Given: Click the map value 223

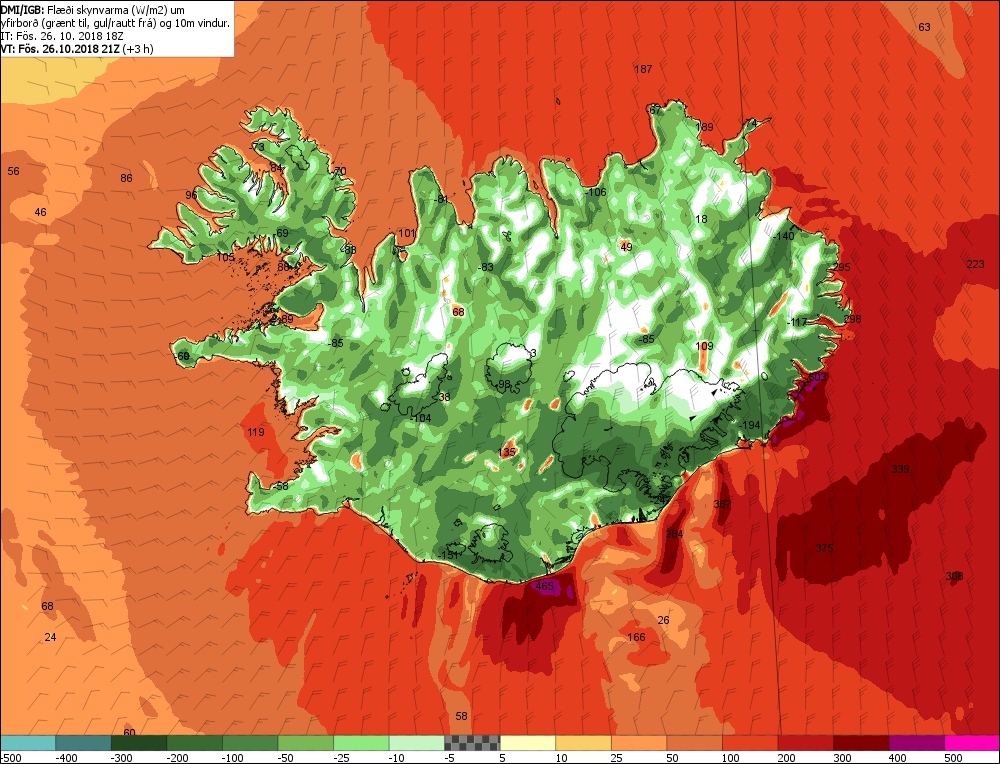Looking at the screenshot, I should [x=975, y=264].
